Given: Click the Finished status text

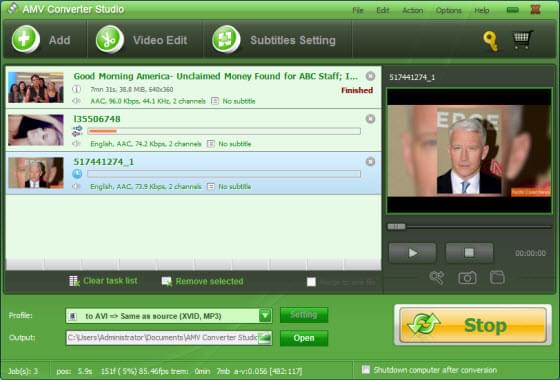Looking at the screenshot, I should point(357,90).
